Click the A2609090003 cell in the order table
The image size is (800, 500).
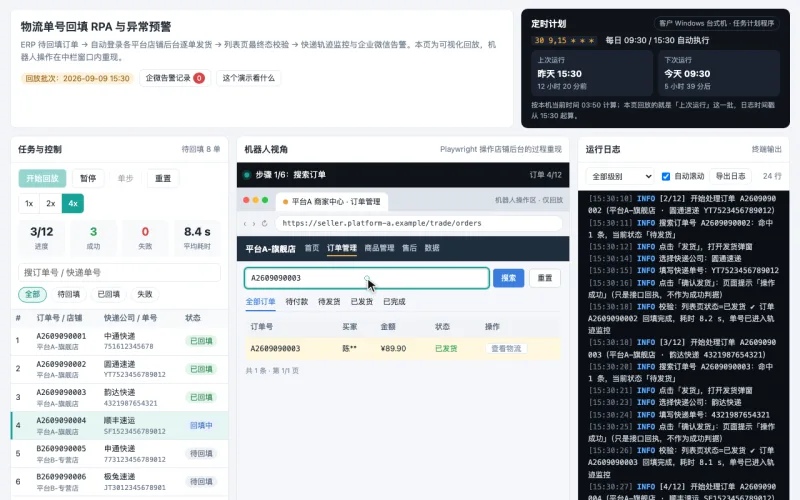point(275,348)
